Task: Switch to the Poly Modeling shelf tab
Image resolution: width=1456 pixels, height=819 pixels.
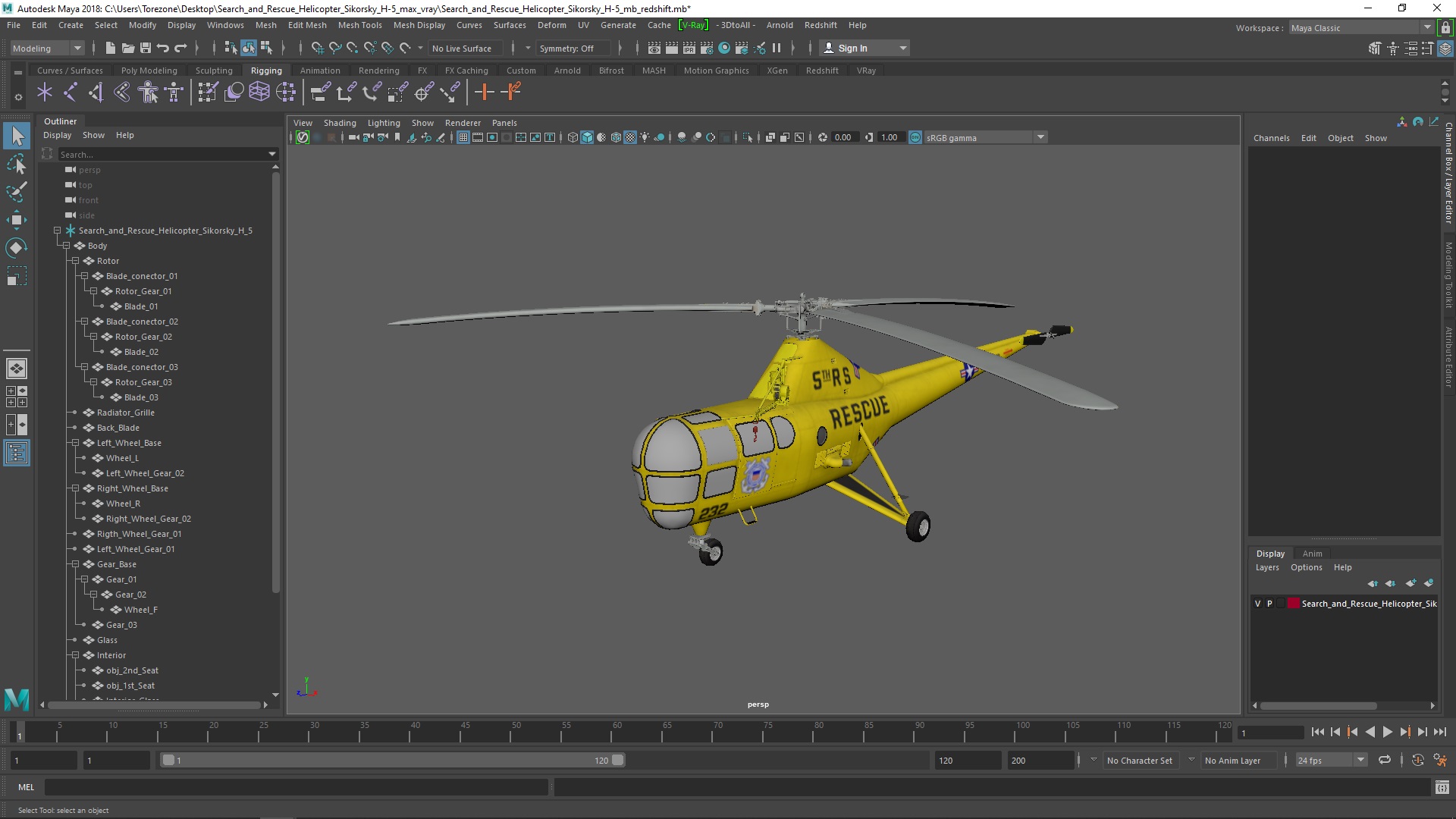Action: click(149, 71)
